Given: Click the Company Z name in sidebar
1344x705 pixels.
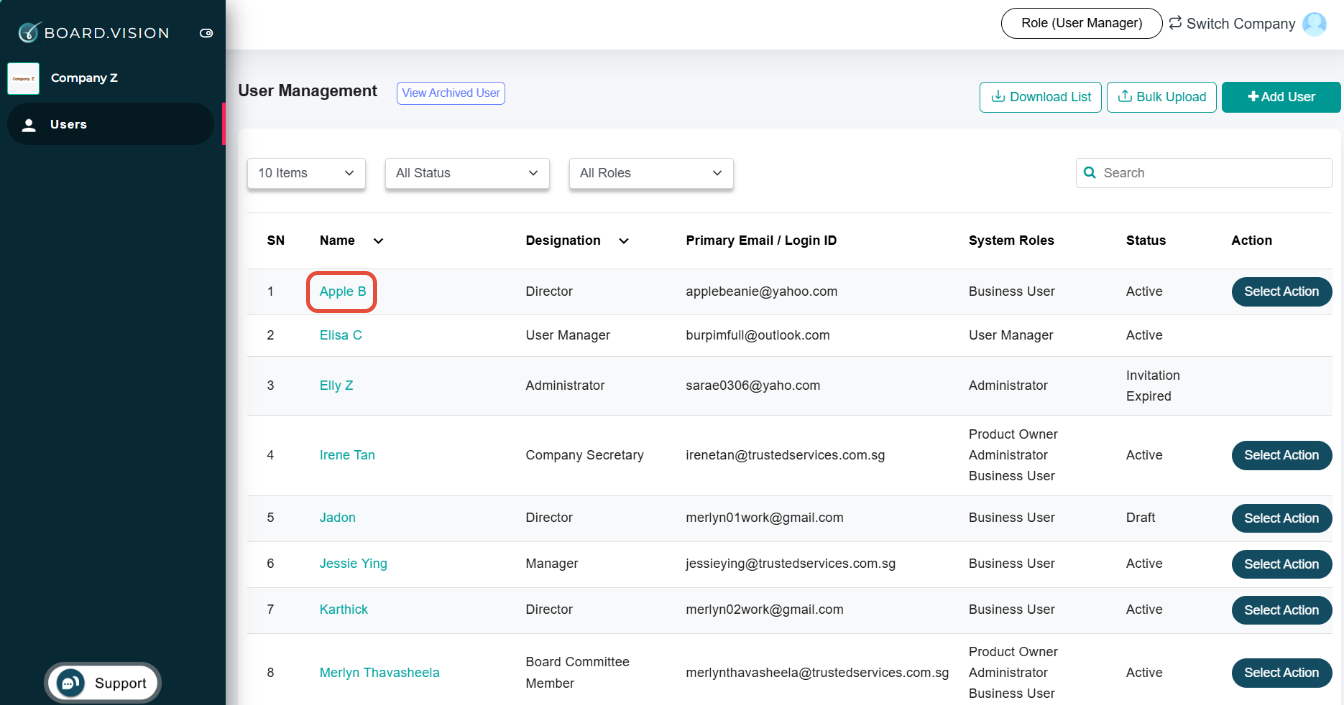Looking at the screenshot, I should [84, 78].
